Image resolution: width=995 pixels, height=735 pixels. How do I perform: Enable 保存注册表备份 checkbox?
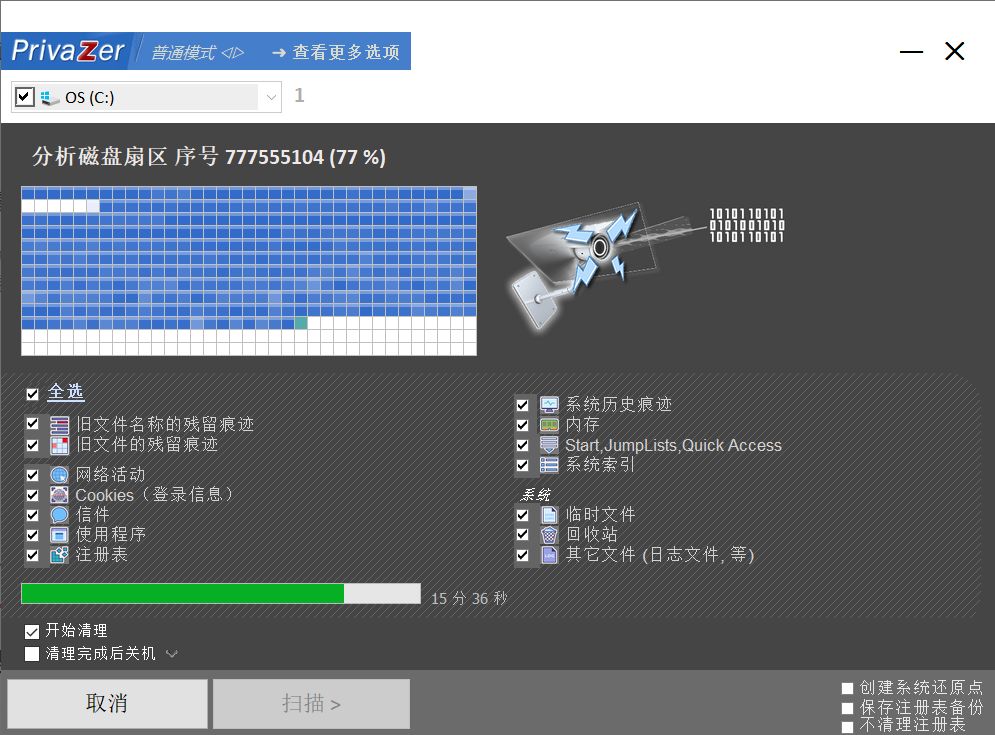point(847,708)
